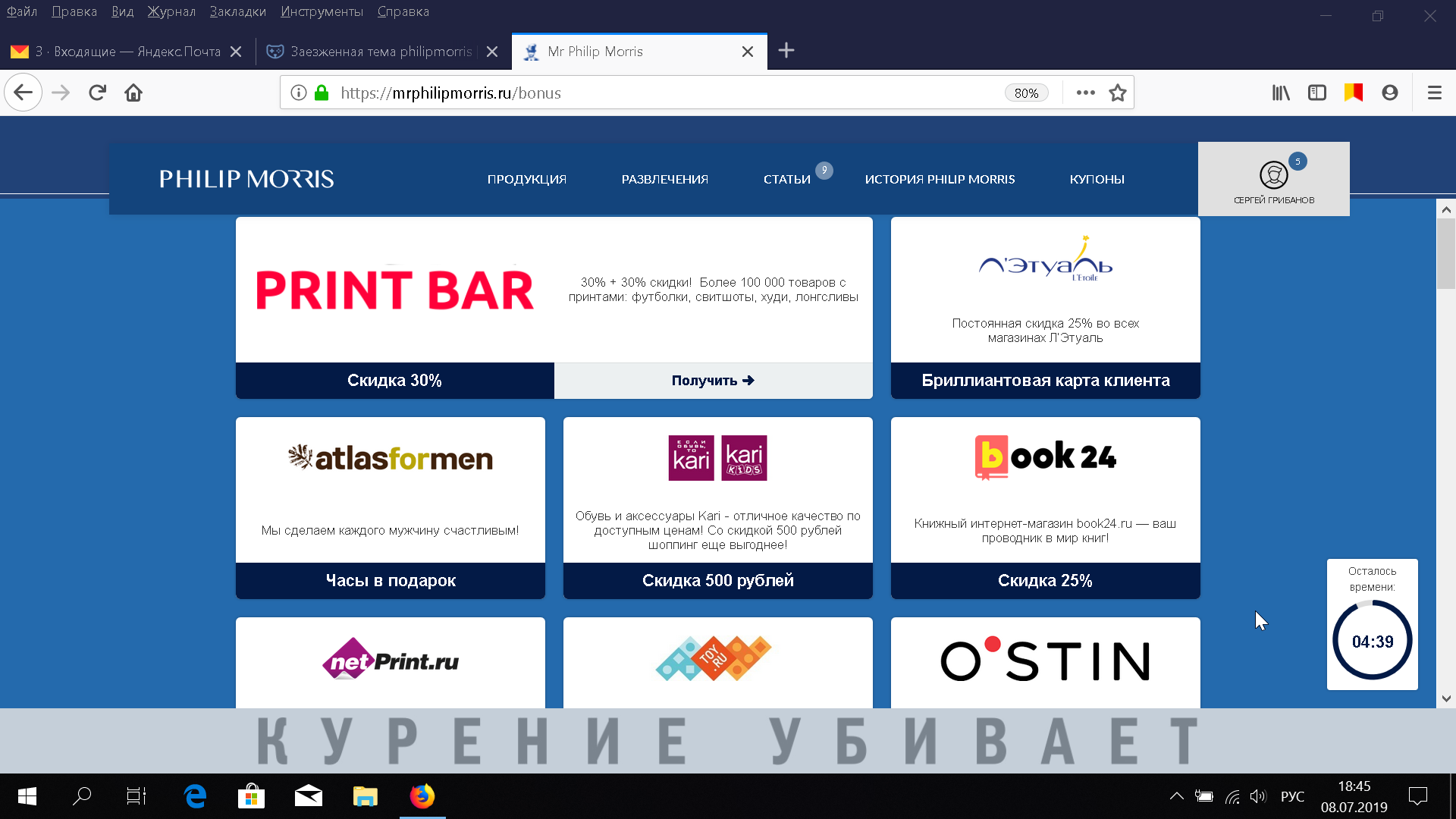1456x819 pixels.
Task: Click the 'Скидка 500 рублей' Kari offer
Action: (718, 581)
